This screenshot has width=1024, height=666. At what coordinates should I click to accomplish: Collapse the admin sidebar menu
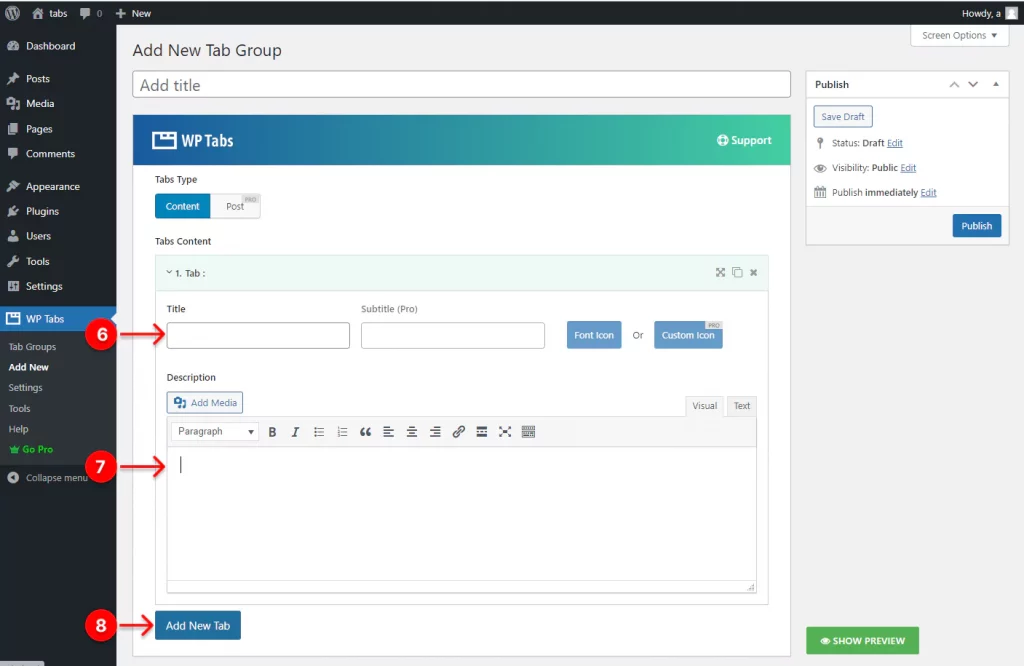(48, 477)
